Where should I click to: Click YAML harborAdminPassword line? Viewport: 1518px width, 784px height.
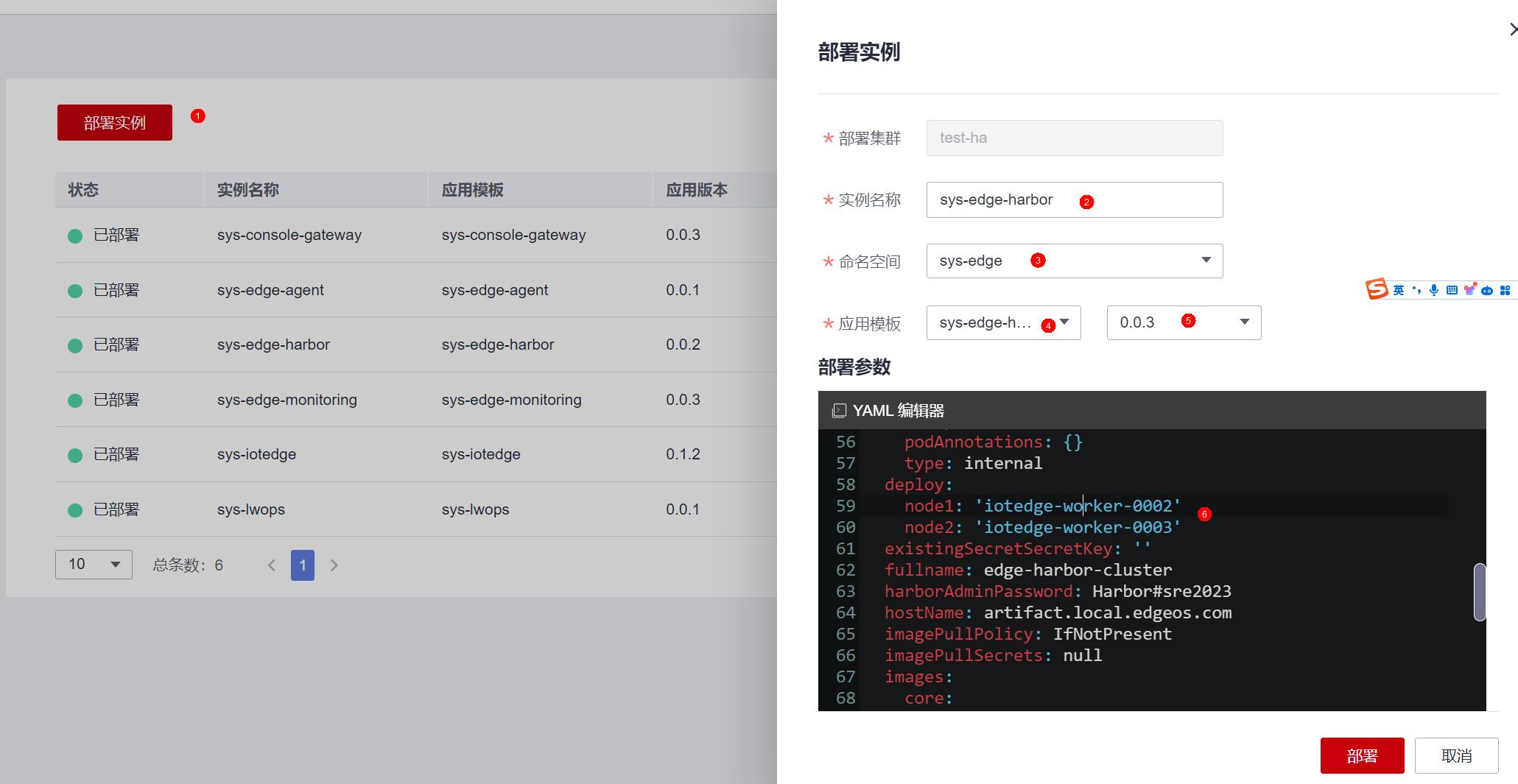coord(1058,591)
